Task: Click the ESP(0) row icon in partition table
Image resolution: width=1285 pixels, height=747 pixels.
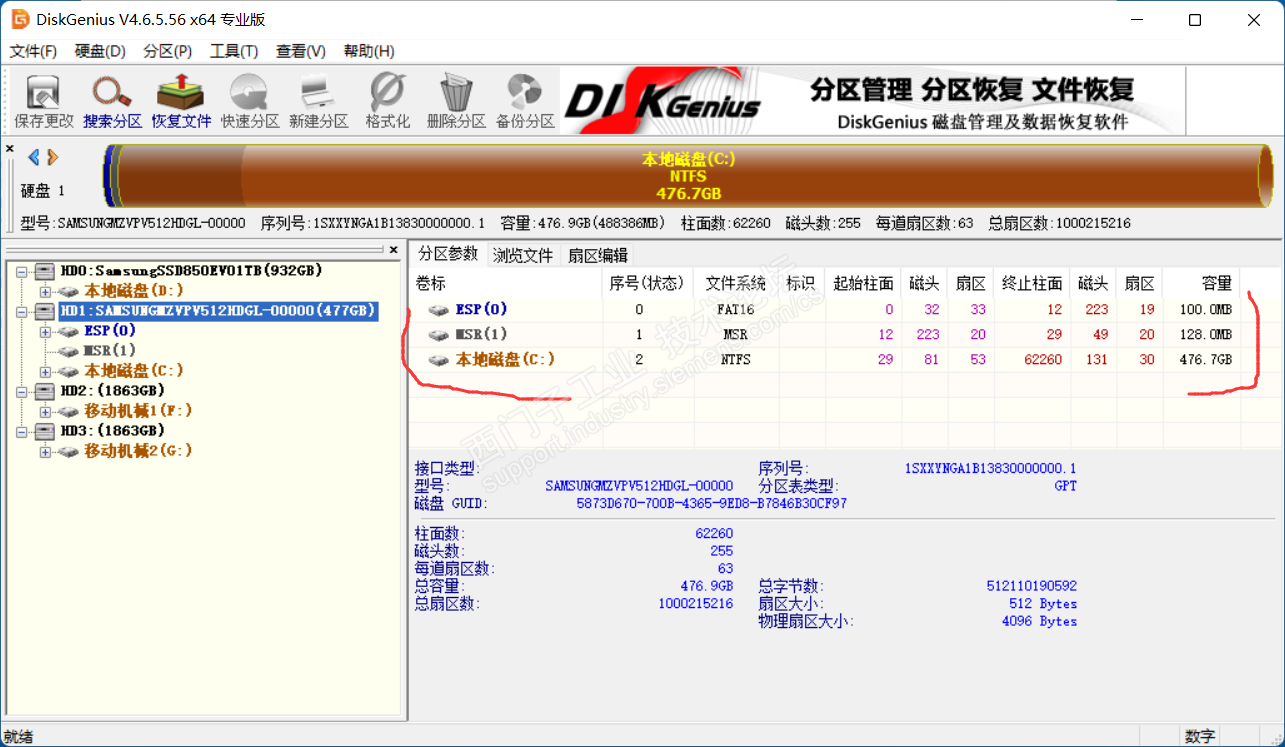Action: 439,310
